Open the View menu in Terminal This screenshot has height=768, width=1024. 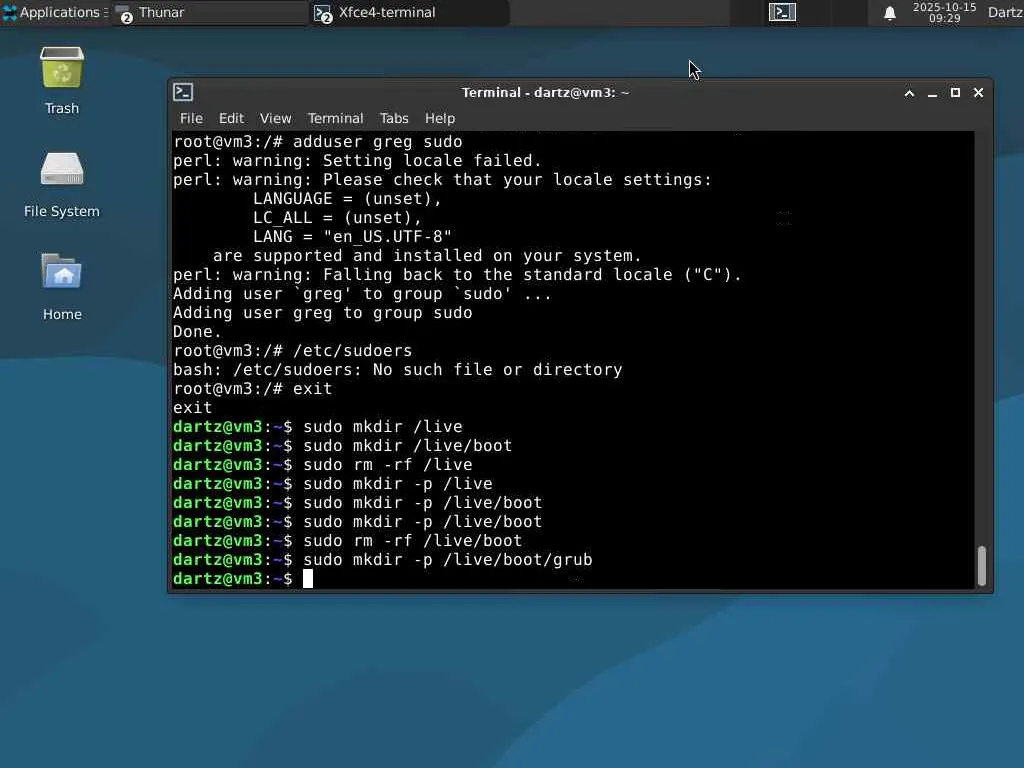(x=276, y=118)
